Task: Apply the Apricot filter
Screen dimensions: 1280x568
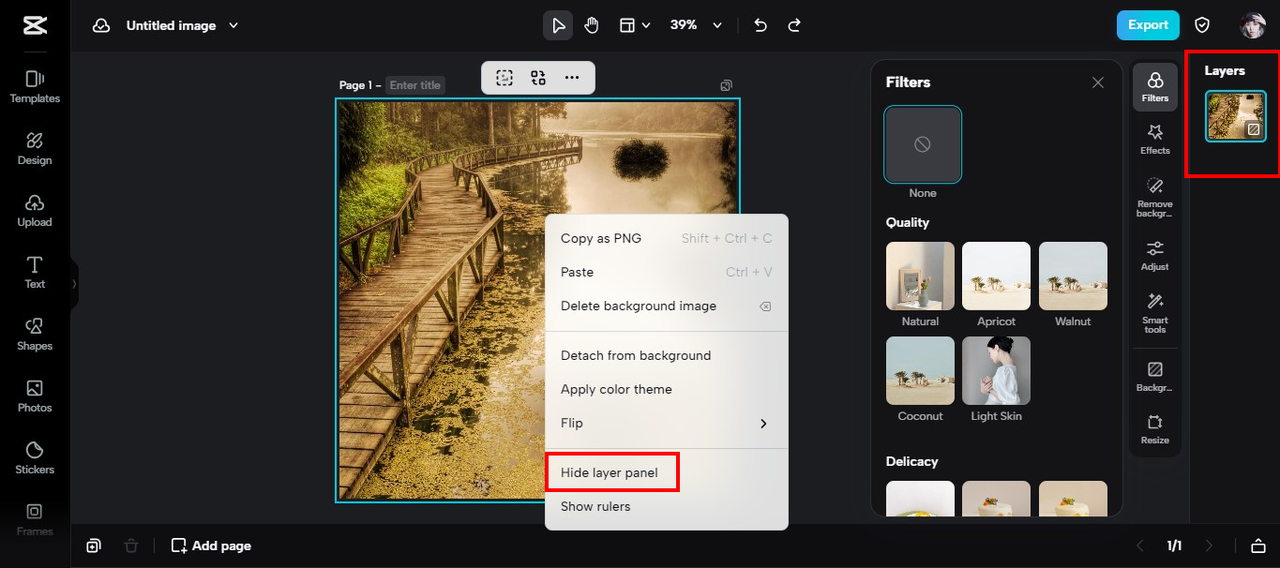Action: click(996, 276)
